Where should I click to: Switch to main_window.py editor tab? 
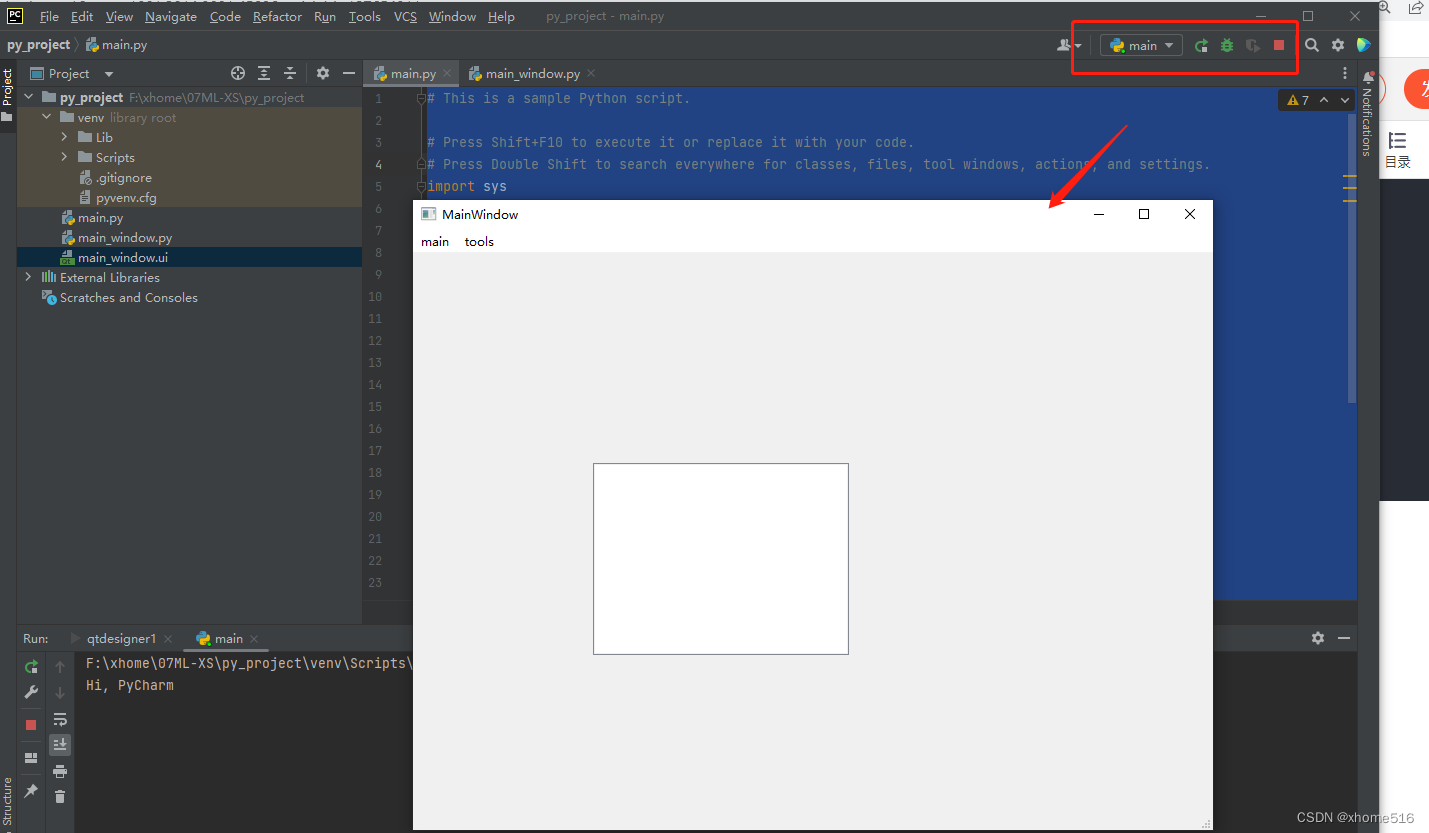click(533, 74)
